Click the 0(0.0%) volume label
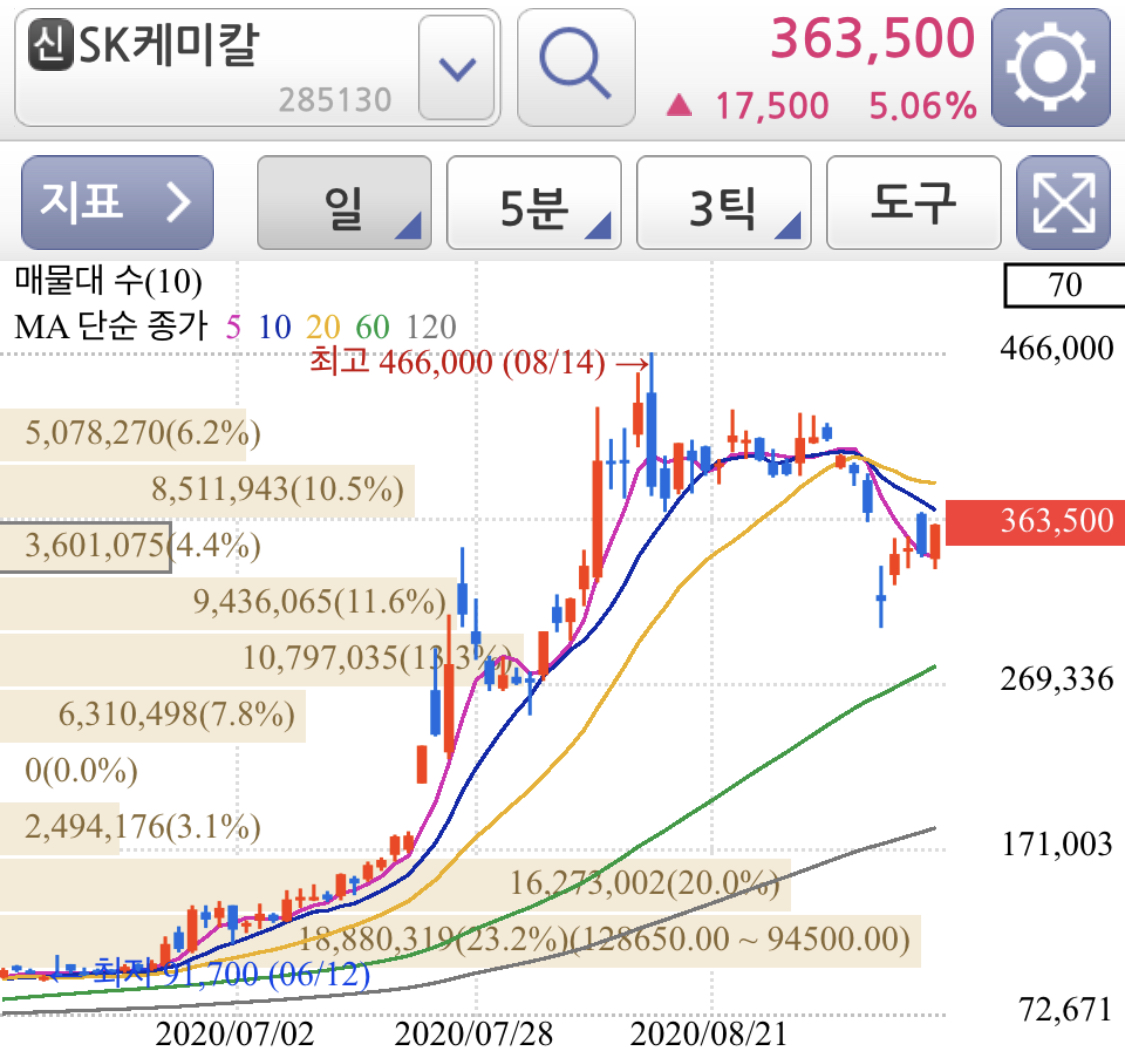The image size is (1125, 1047). [81, 771]
